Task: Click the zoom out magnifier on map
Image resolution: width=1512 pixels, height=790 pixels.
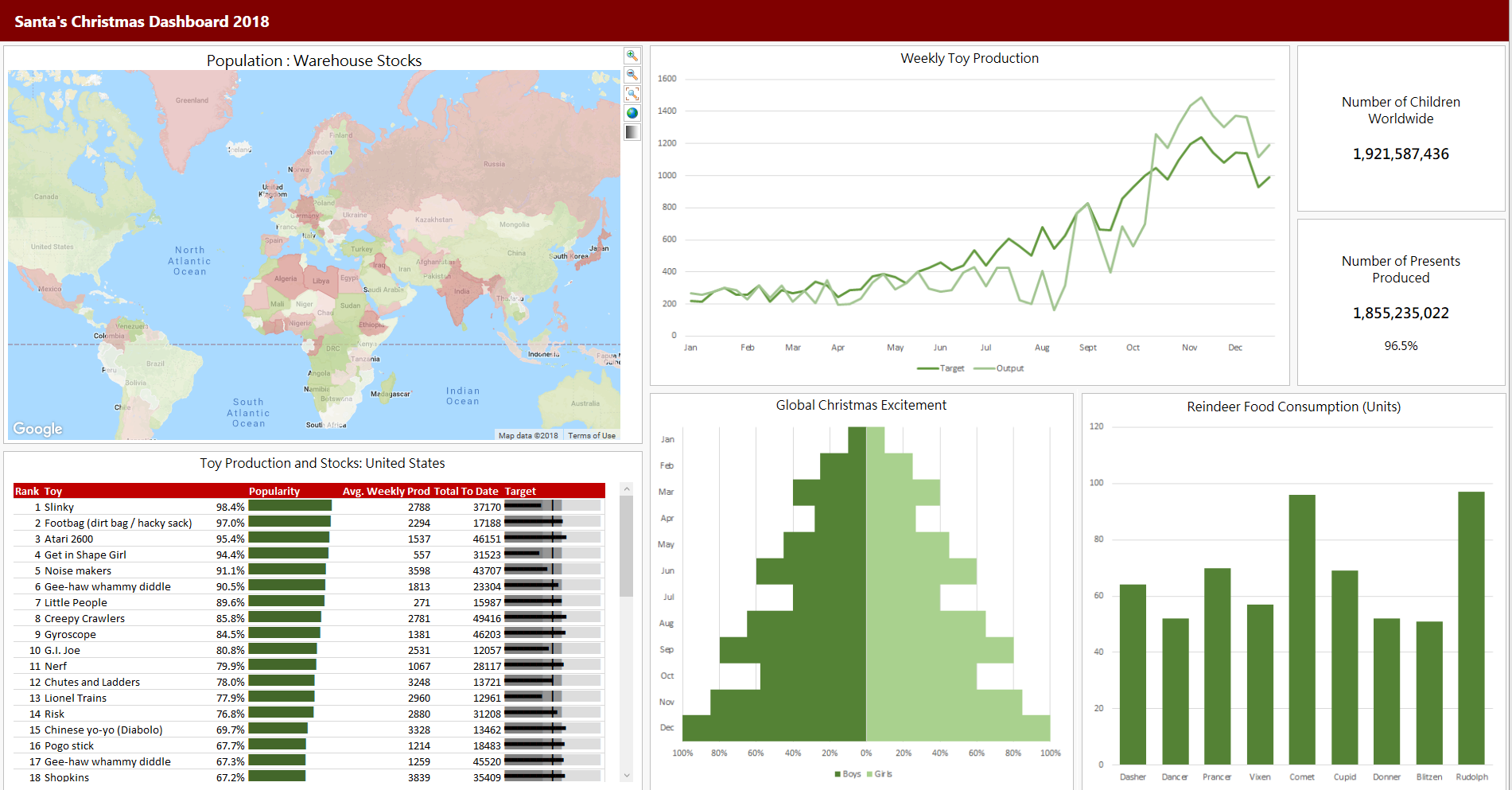Action: (x=632, y=75)
